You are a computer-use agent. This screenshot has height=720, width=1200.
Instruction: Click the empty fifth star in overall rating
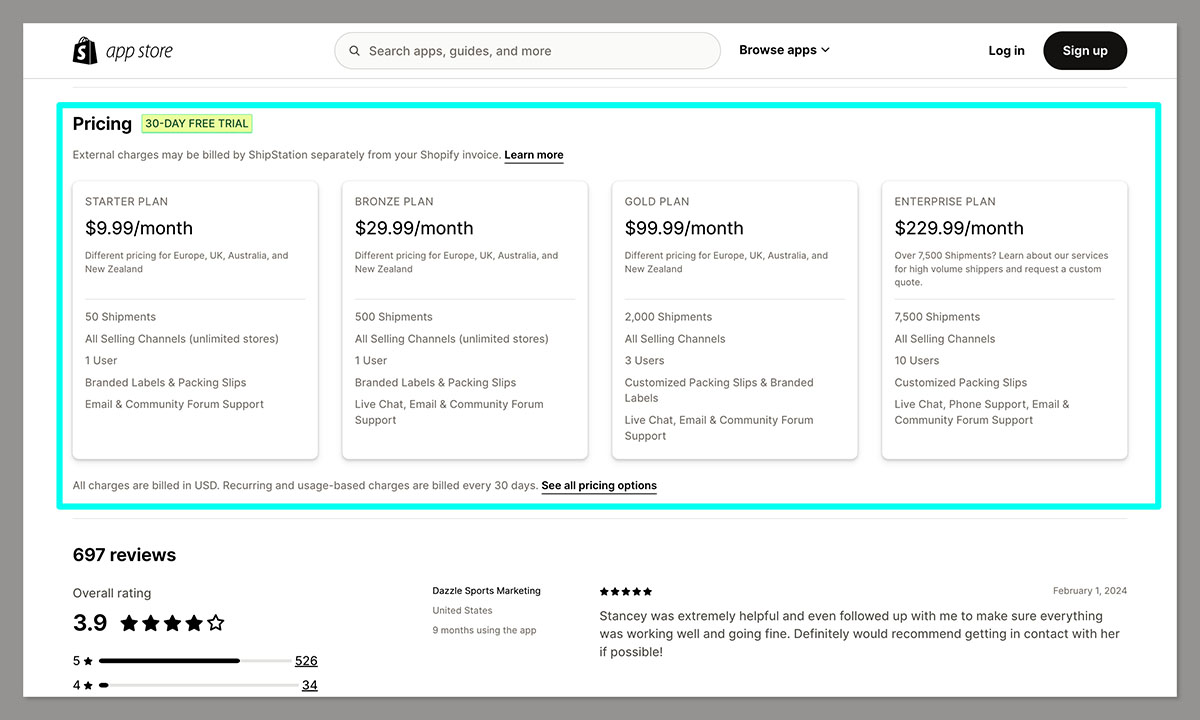pos(216,622)
